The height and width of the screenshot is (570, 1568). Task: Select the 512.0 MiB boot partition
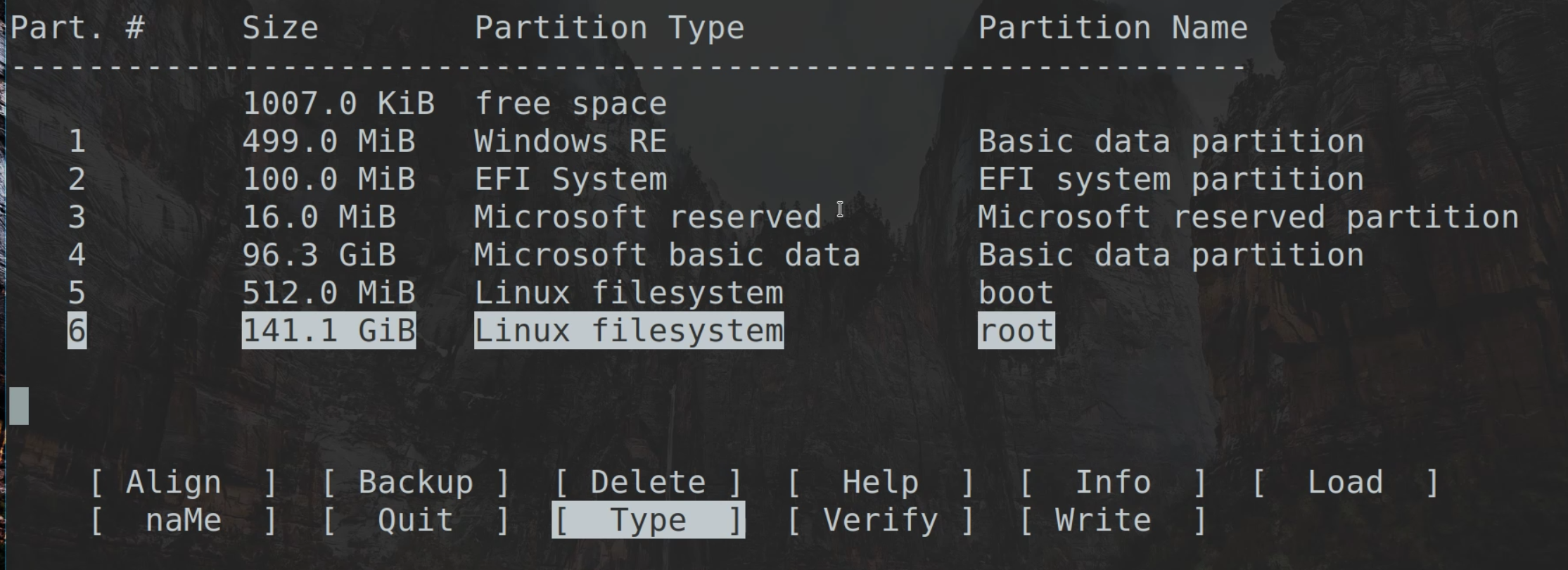tap(627, 293)
